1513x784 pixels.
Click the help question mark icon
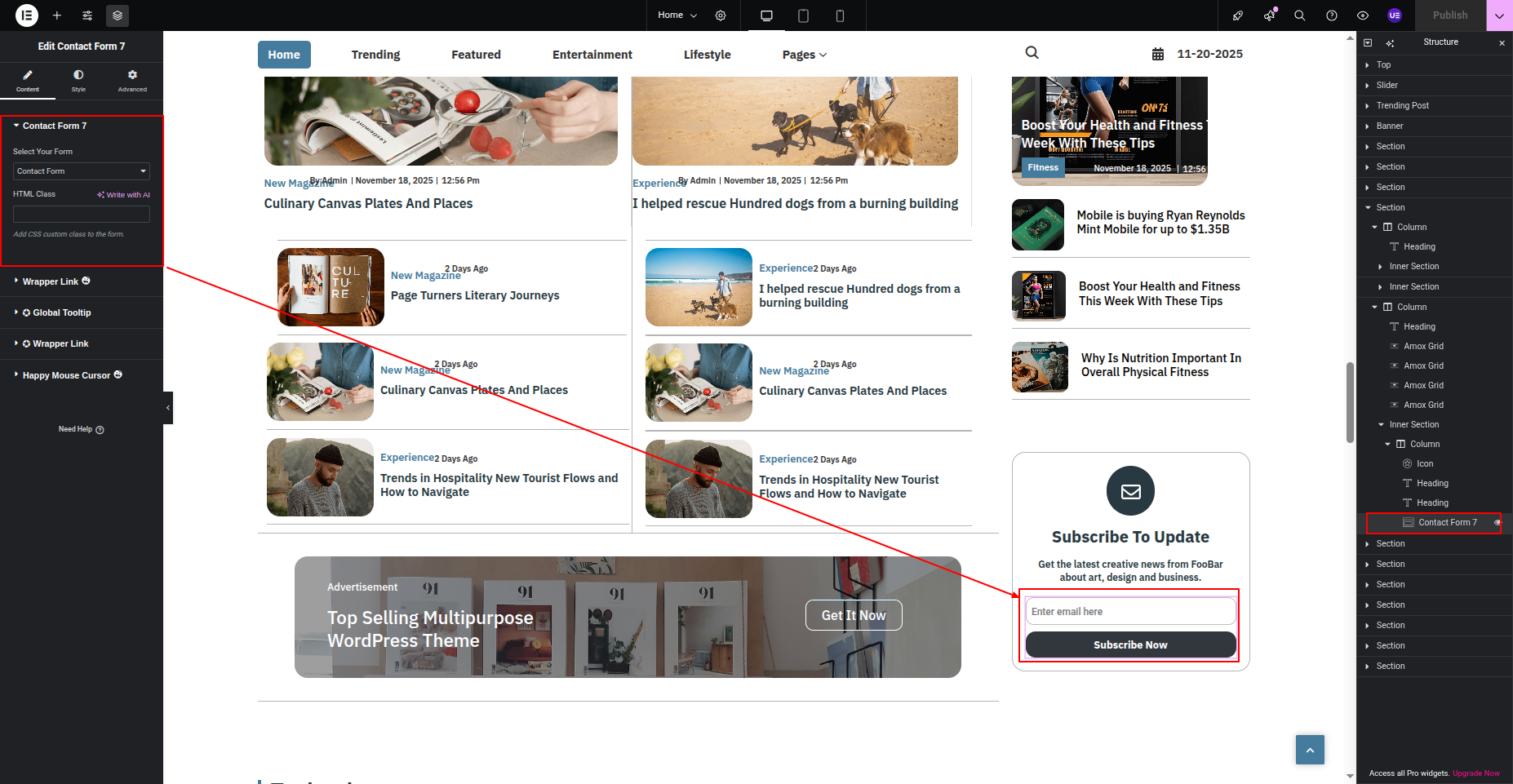click(x=1332, y=16)
